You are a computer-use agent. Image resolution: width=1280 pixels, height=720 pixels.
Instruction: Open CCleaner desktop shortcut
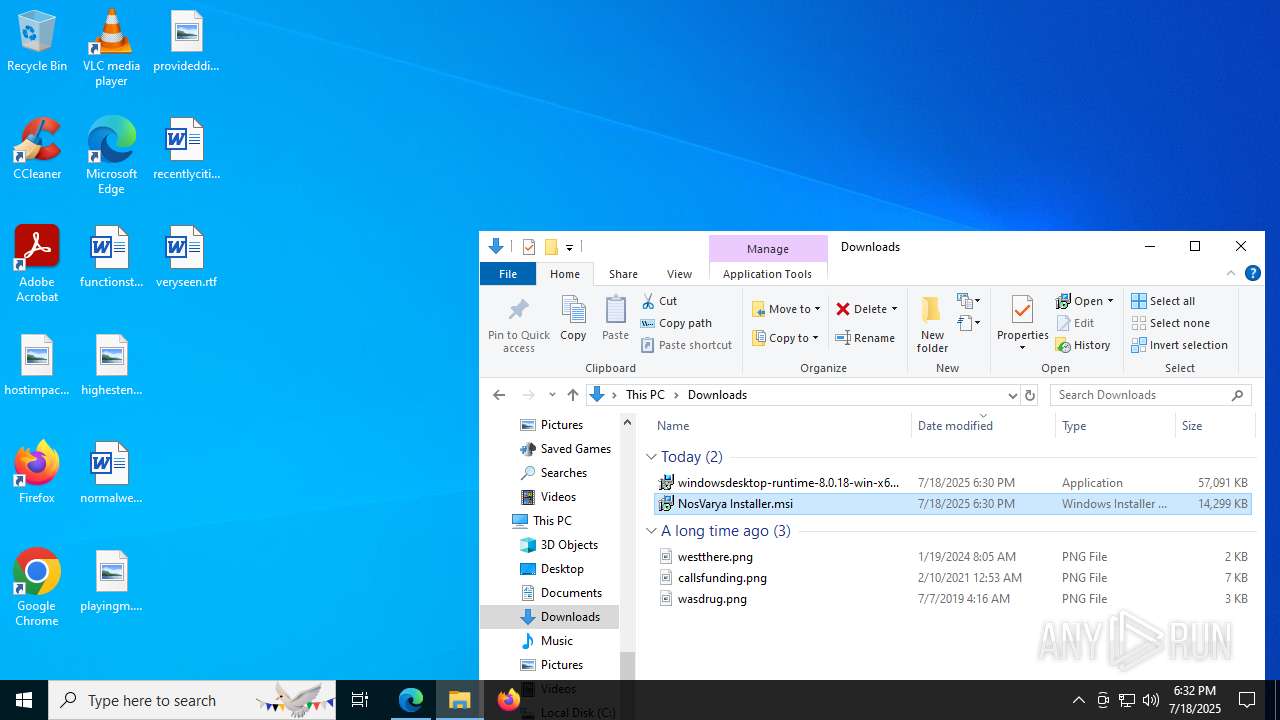(x=37, y=150)
